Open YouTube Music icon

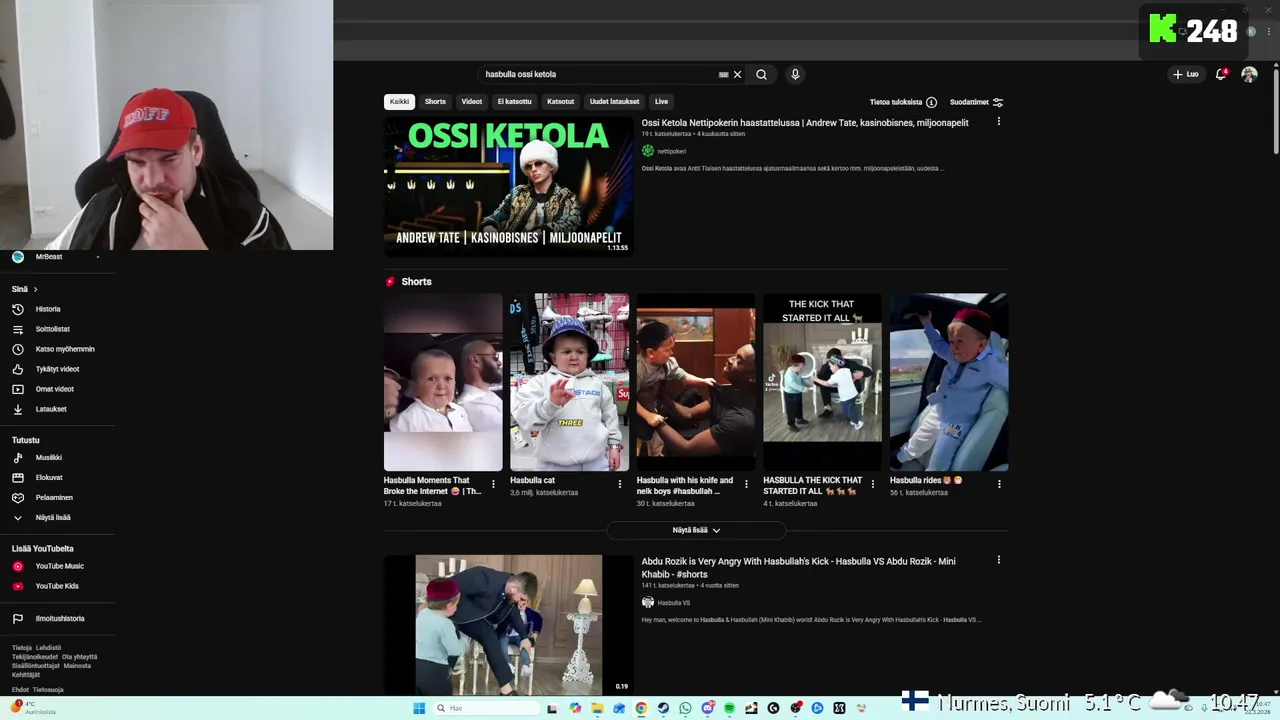tap(17, 566)
